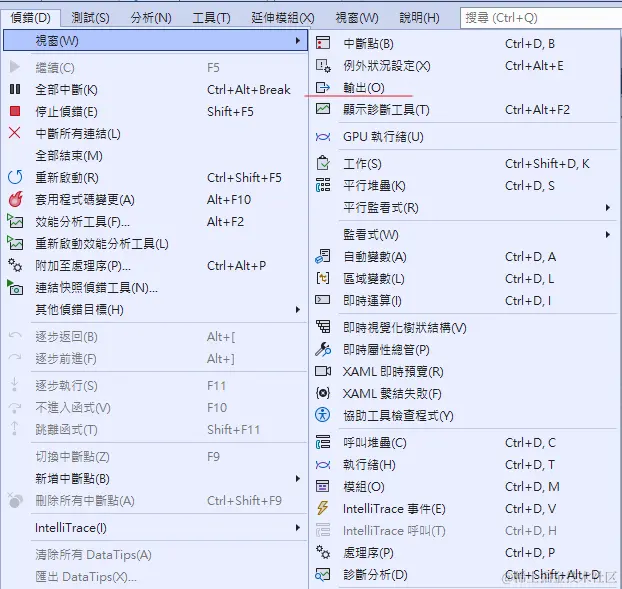Image resolution: width=622 pixels, height=589 pixels.
Task: Click the Ctrl+Alt+P shortcut text
Action: pos(236,265)
